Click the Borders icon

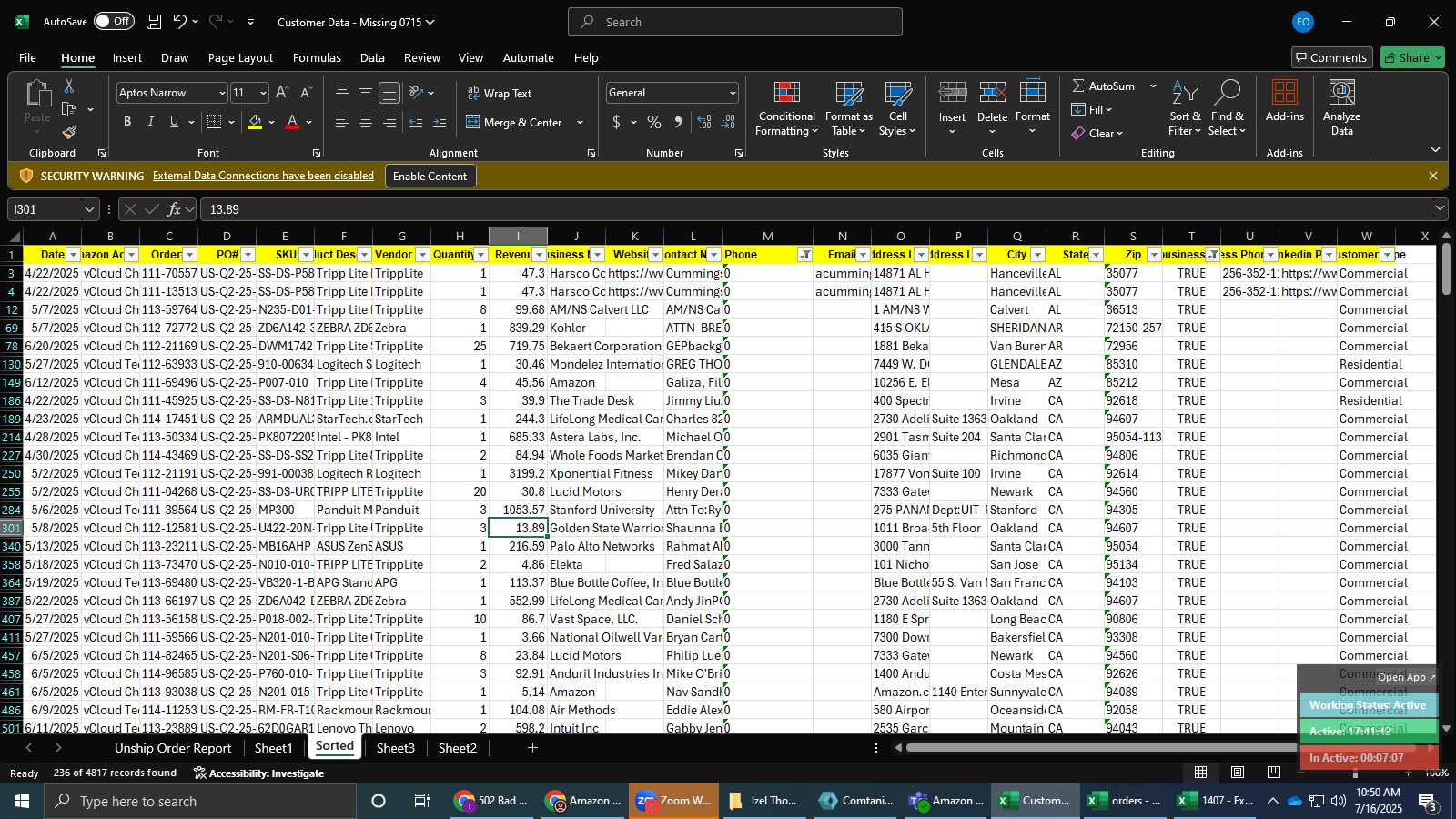(215, 122)
